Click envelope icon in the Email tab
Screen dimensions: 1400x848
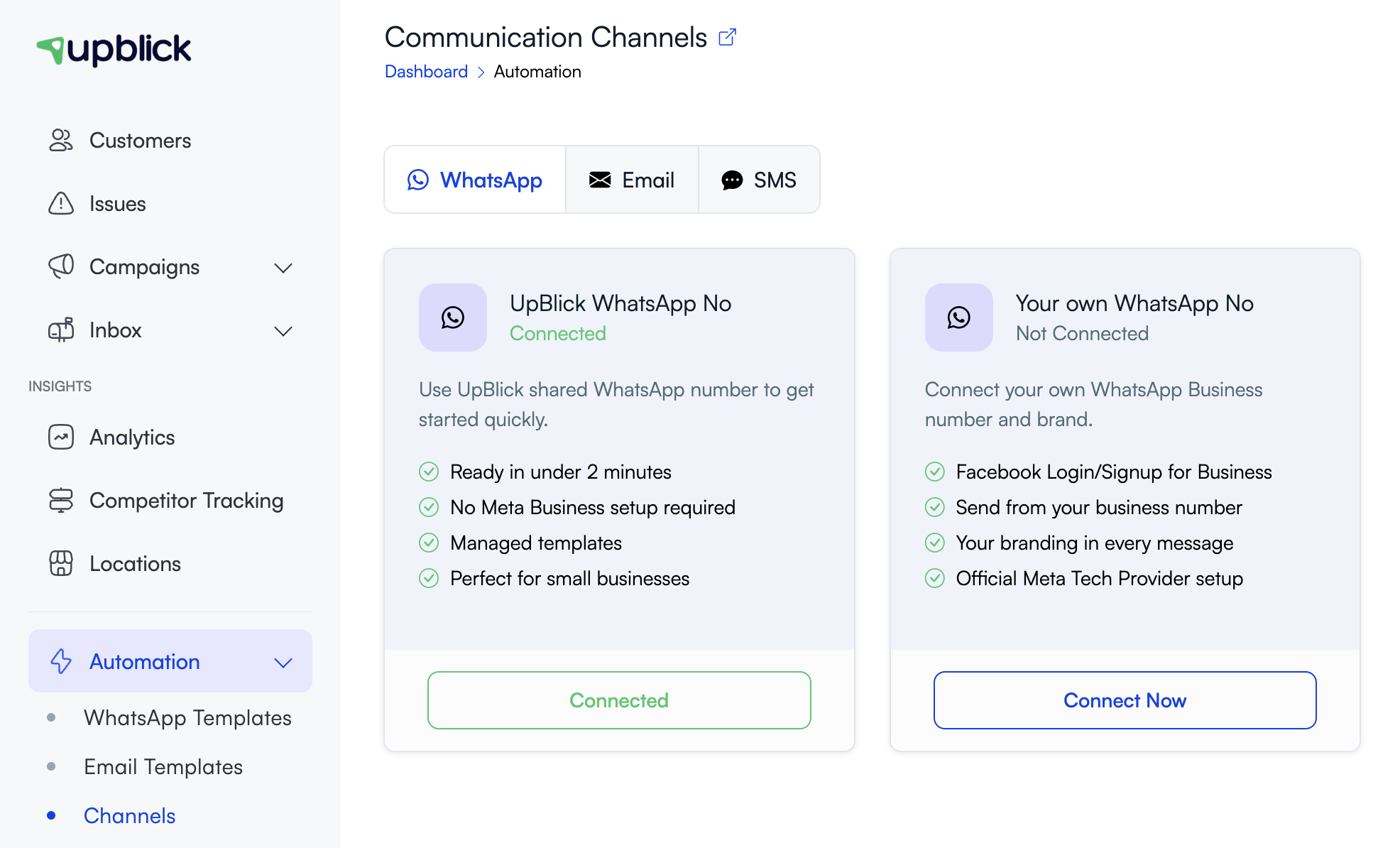coord(600,180)
